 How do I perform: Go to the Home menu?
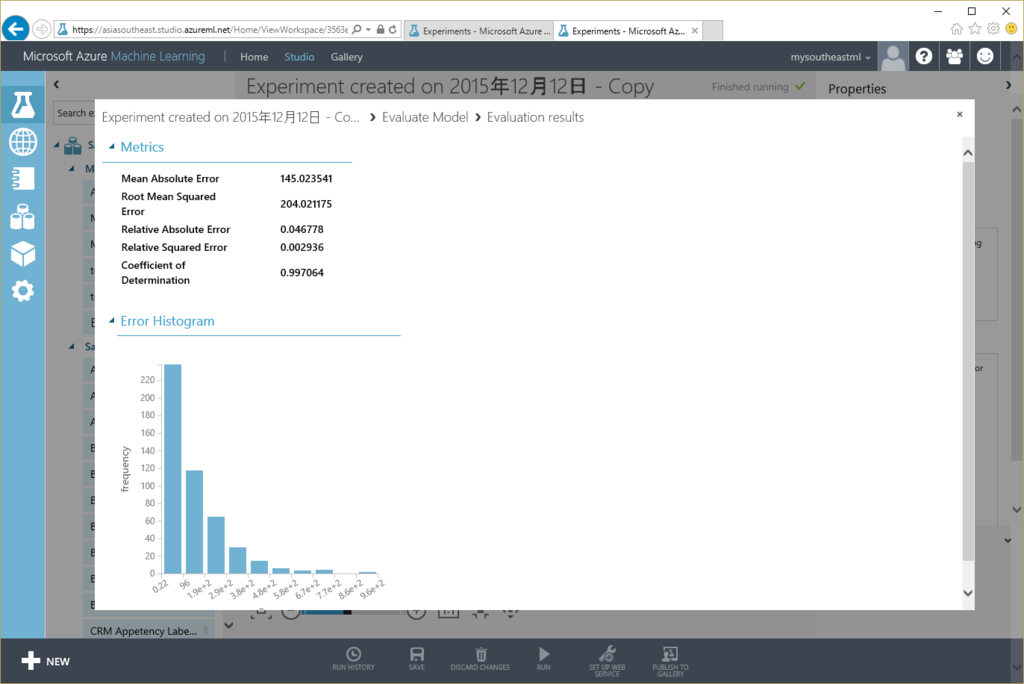[254, 57]
